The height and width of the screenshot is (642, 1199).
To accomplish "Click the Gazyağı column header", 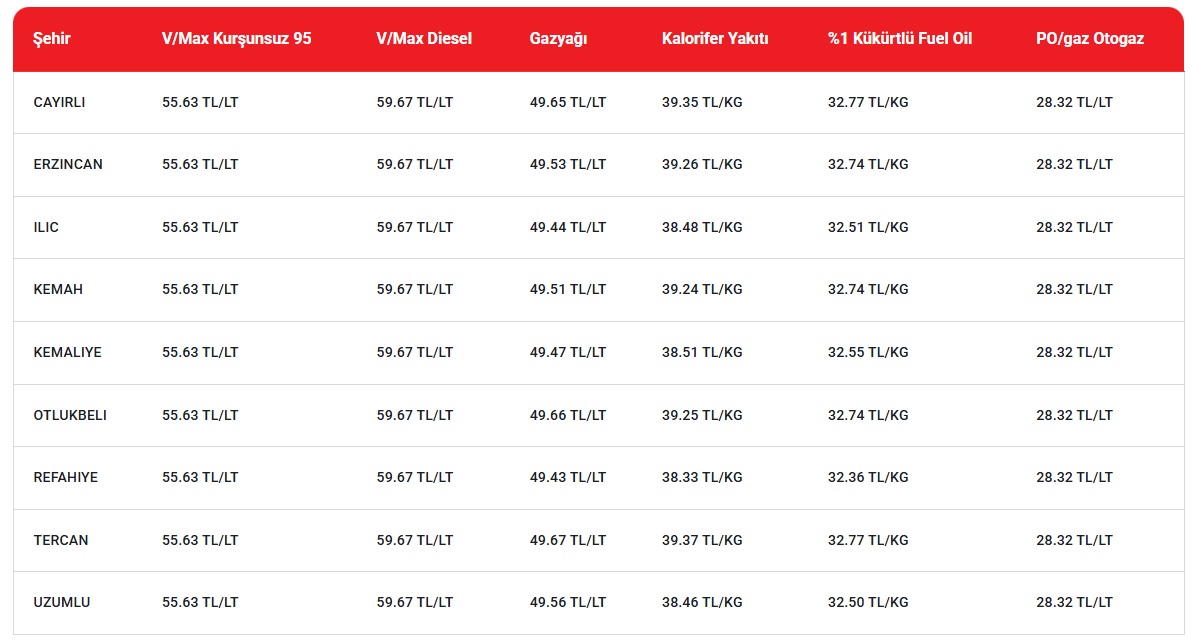I will 558,39.
